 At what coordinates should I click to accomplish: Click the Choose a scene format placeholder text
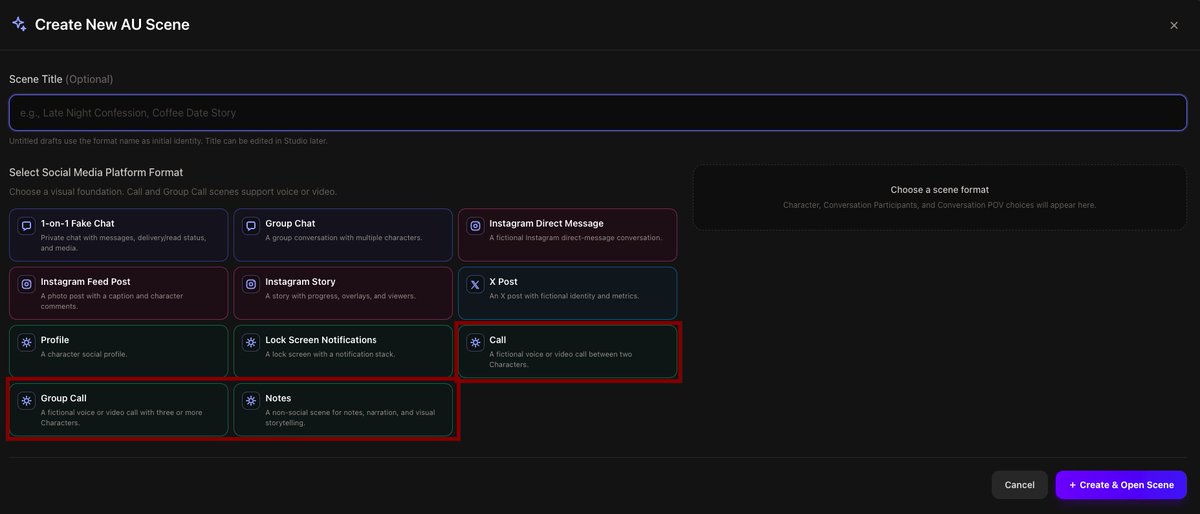940,190
